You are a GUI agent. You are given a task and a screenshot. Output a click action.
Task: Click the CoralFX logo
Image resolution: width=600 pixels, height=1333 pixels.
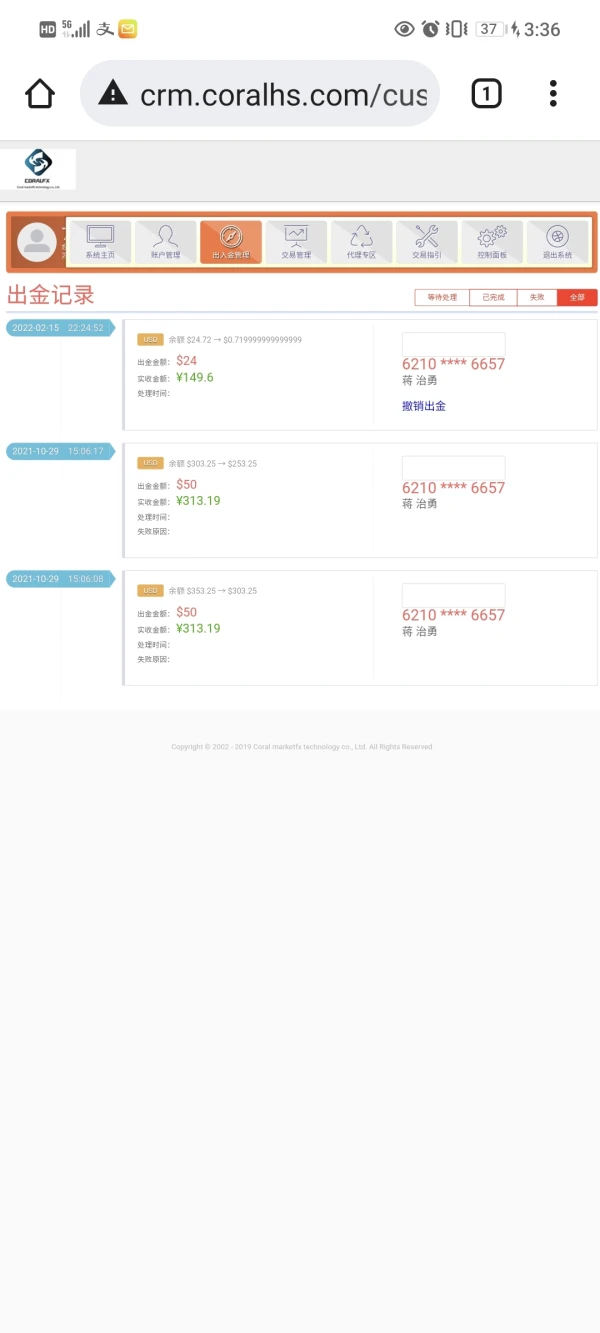point(38,169)
